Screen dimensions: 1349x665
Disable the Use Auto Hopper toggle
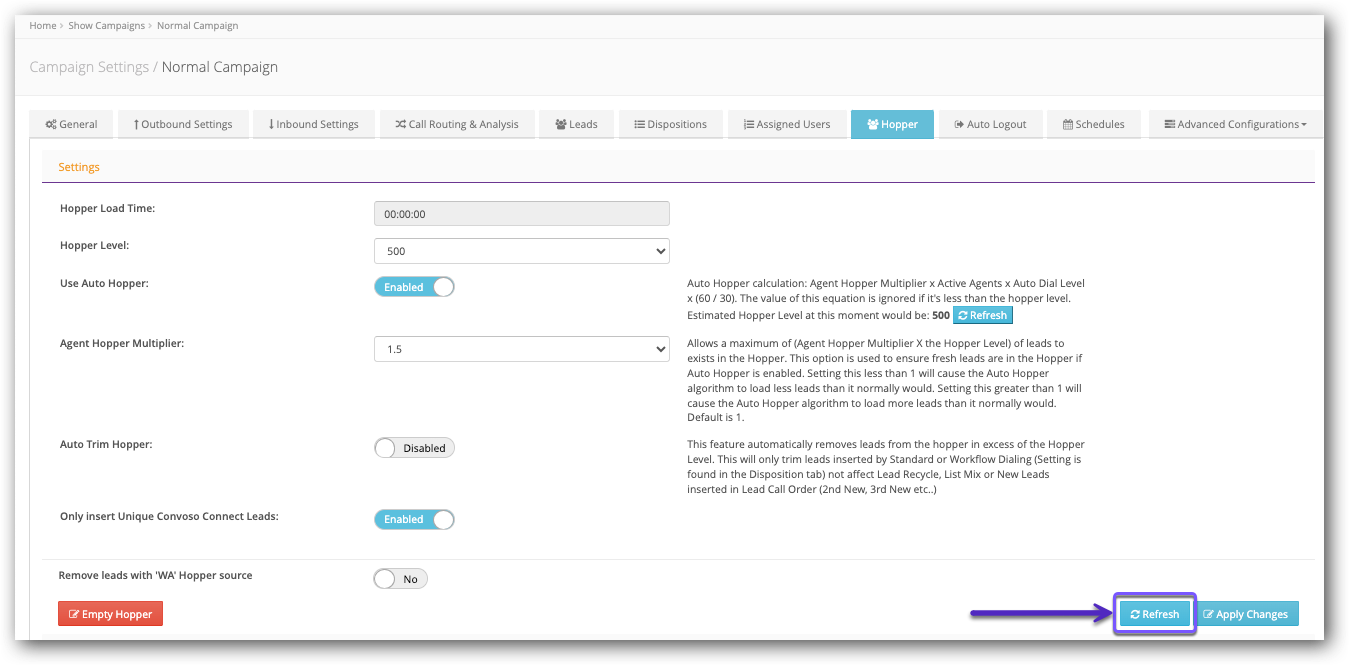click(414, 287)
